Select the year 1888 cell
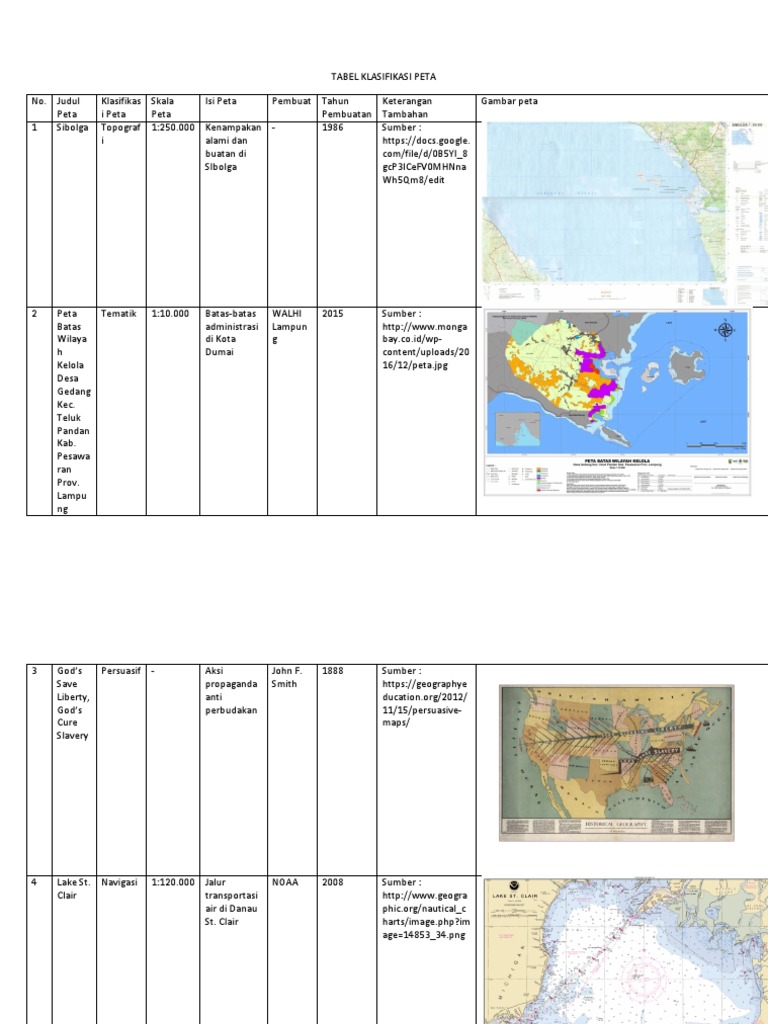The width and height of the screenshot is (768, 1024). (332, 671)
